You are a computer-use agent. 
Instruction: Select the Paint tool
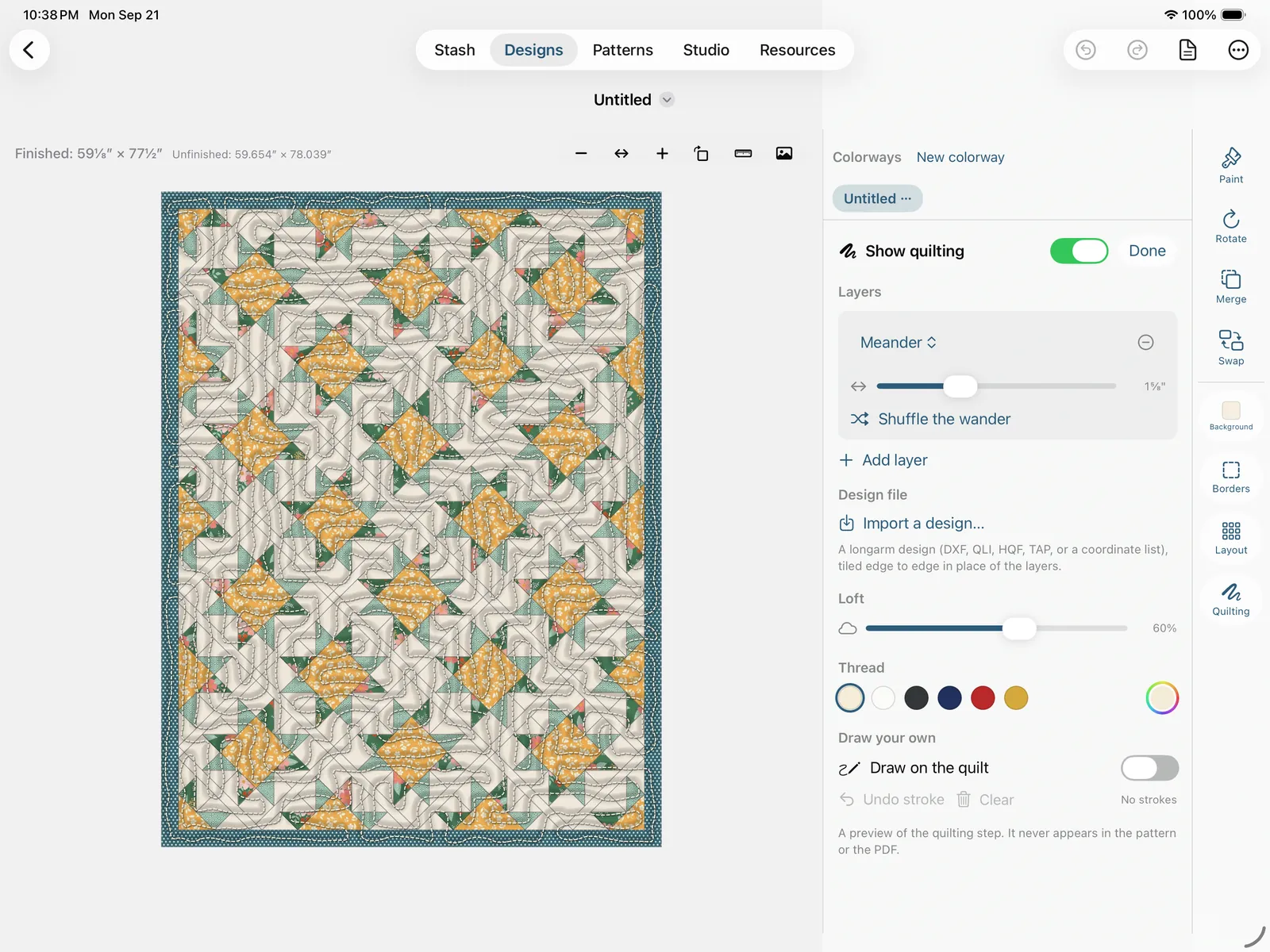pos(1231,165)
